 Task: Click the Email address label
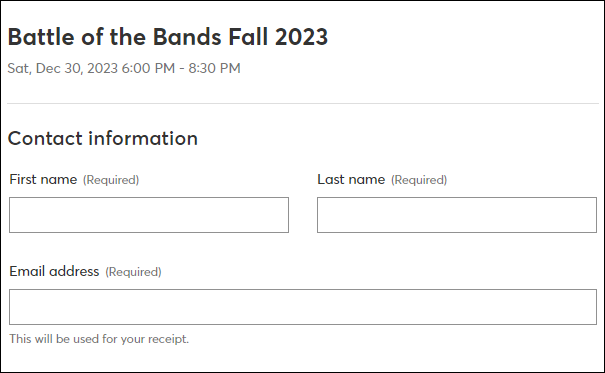point(54,271)
